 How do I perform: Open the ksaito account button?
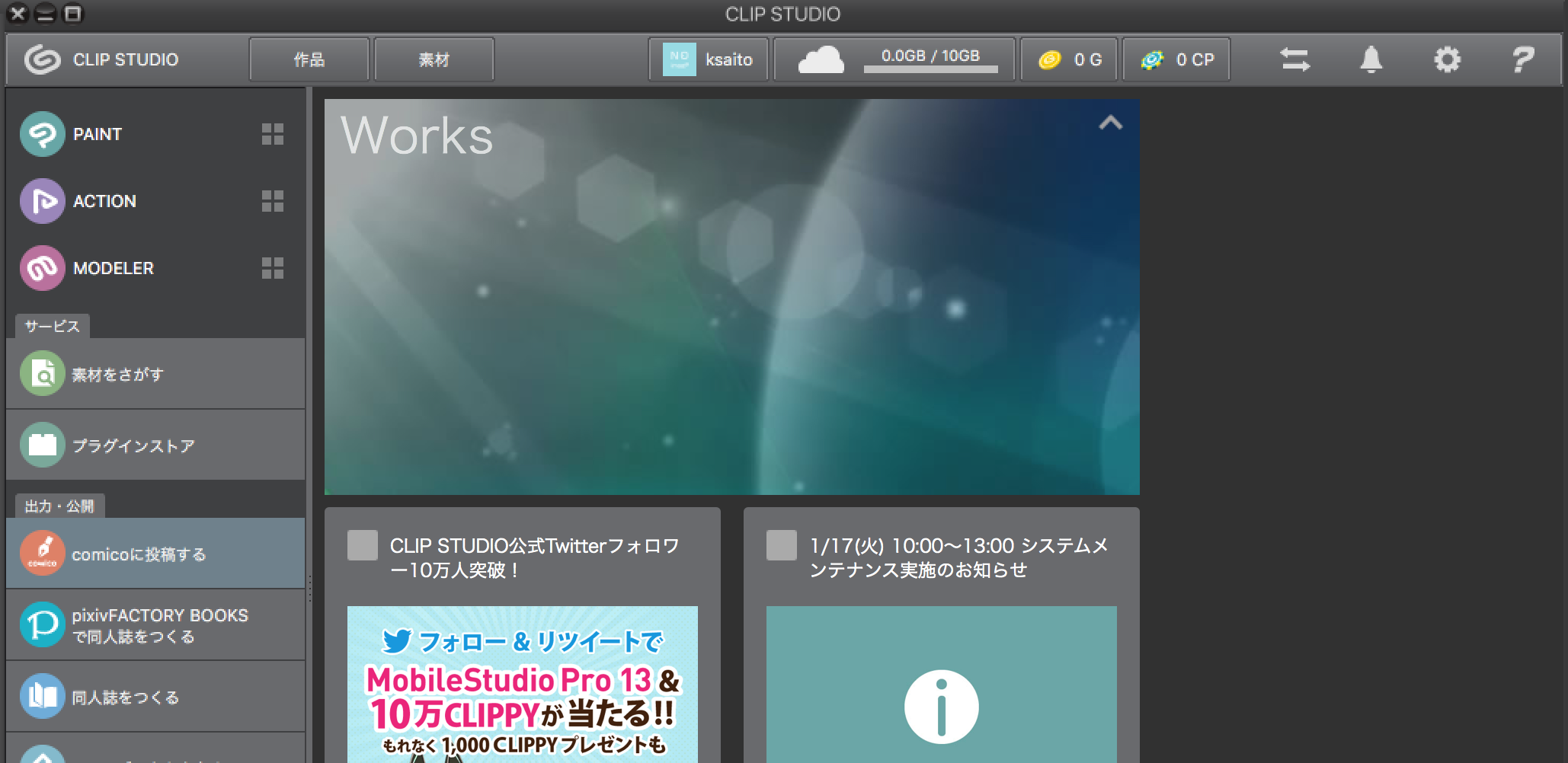coord(709,59)
